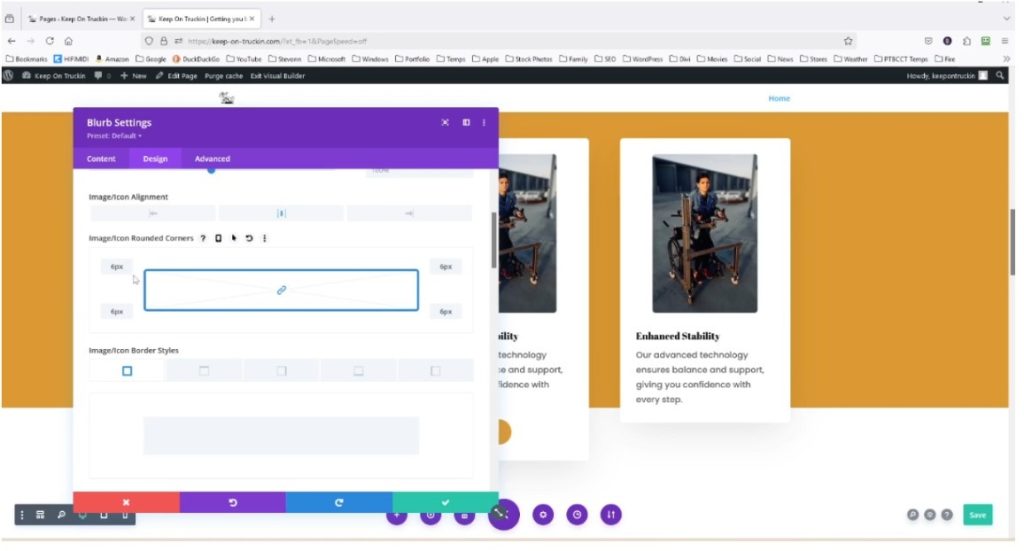The height and width of the screenshot is (551, 1024).
Task: Reset Image/Icon Rounded Corners with undo icon
Action: (x=249, y=238)
